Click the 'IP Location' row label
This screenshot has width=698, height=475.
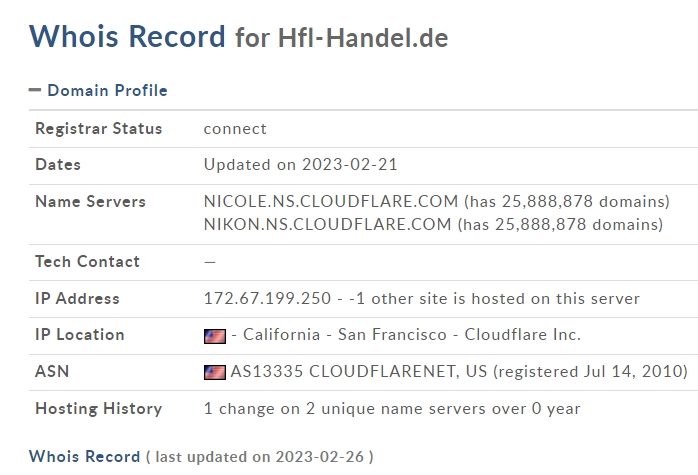[80, 335]
